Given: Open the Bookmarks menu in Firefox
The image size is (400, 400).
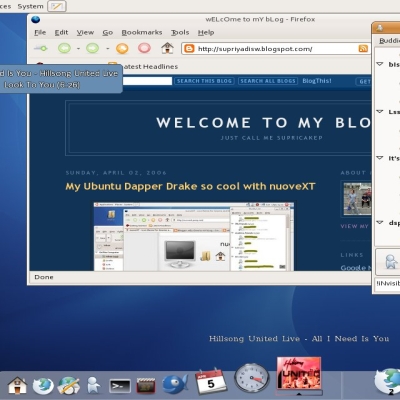Looking at the screenshot, I should [142, 32].
